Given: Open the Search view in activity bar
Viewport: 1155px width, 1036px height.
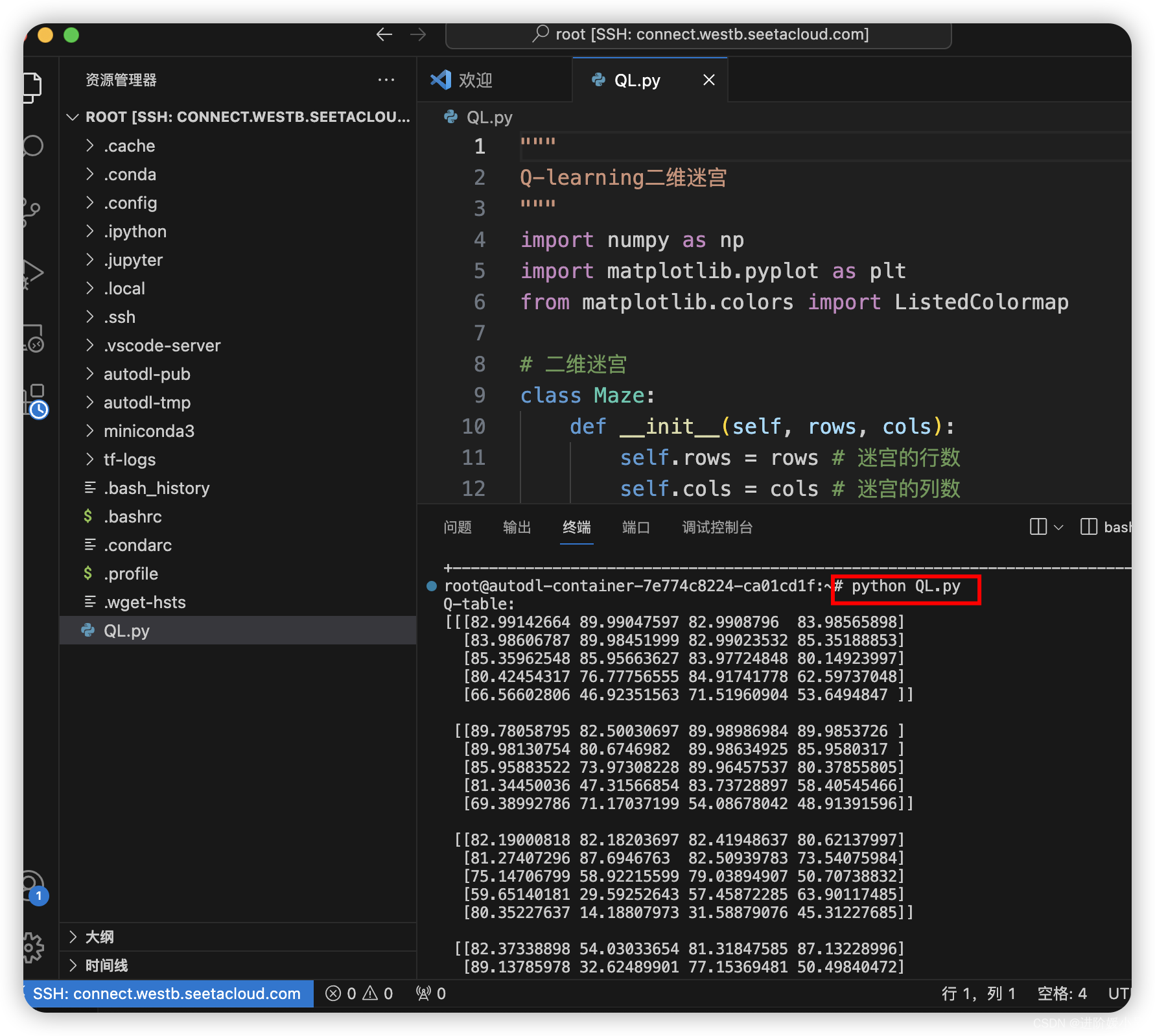Looking at the screenshot, I should tap(32, 146).
